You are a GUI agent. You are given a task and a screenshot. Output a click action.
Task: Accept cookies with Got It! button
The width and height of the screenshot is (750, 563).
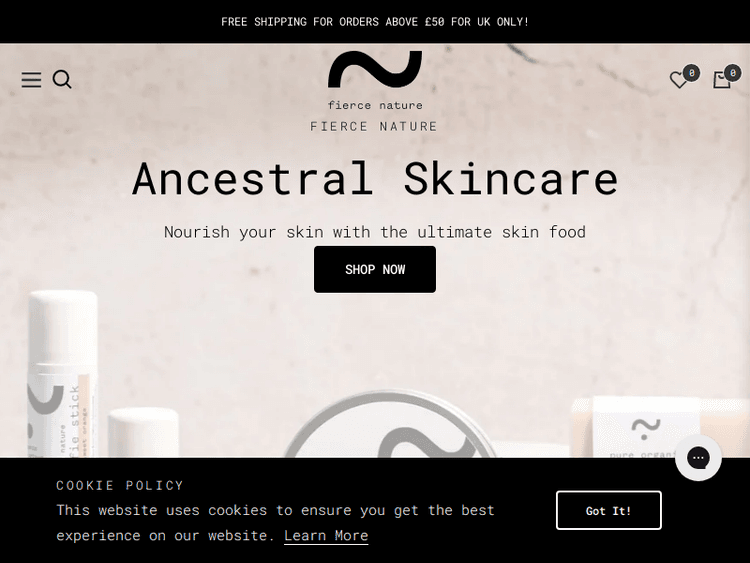(x=608, y=510)
